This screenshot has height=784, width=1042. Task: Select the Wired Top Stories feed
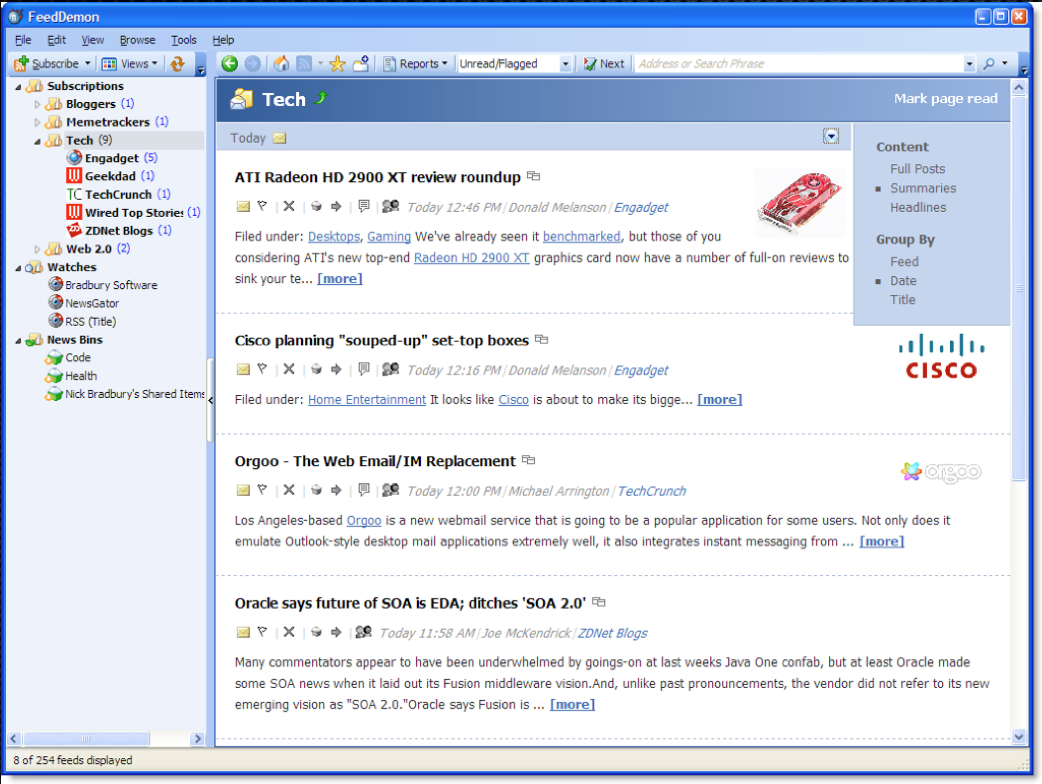(133, 213)
